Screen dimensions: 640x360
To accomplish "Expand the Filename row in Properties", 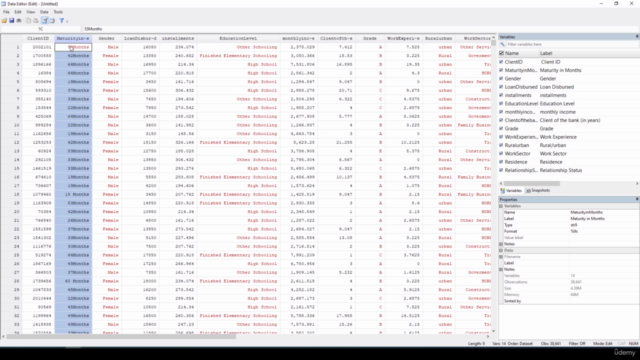I will tap(501, 257).
